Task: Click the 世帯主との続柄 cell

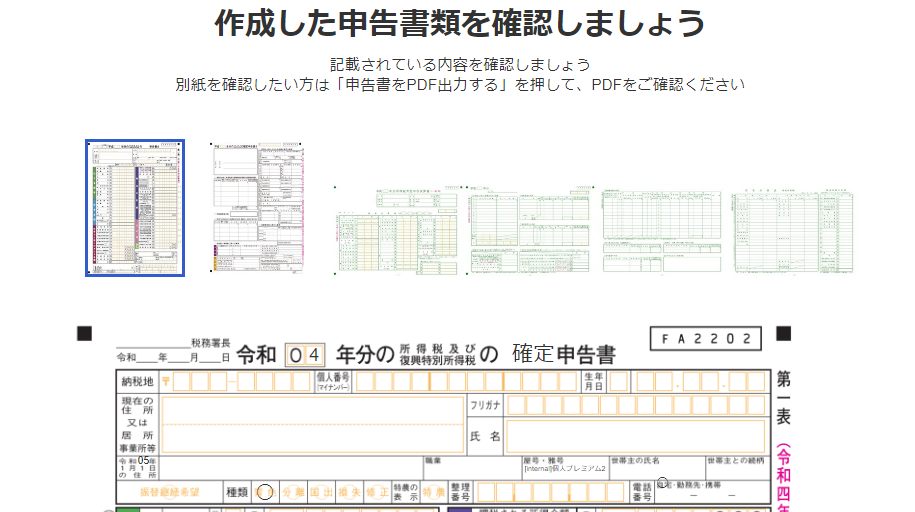Action: tap(738, 468)
